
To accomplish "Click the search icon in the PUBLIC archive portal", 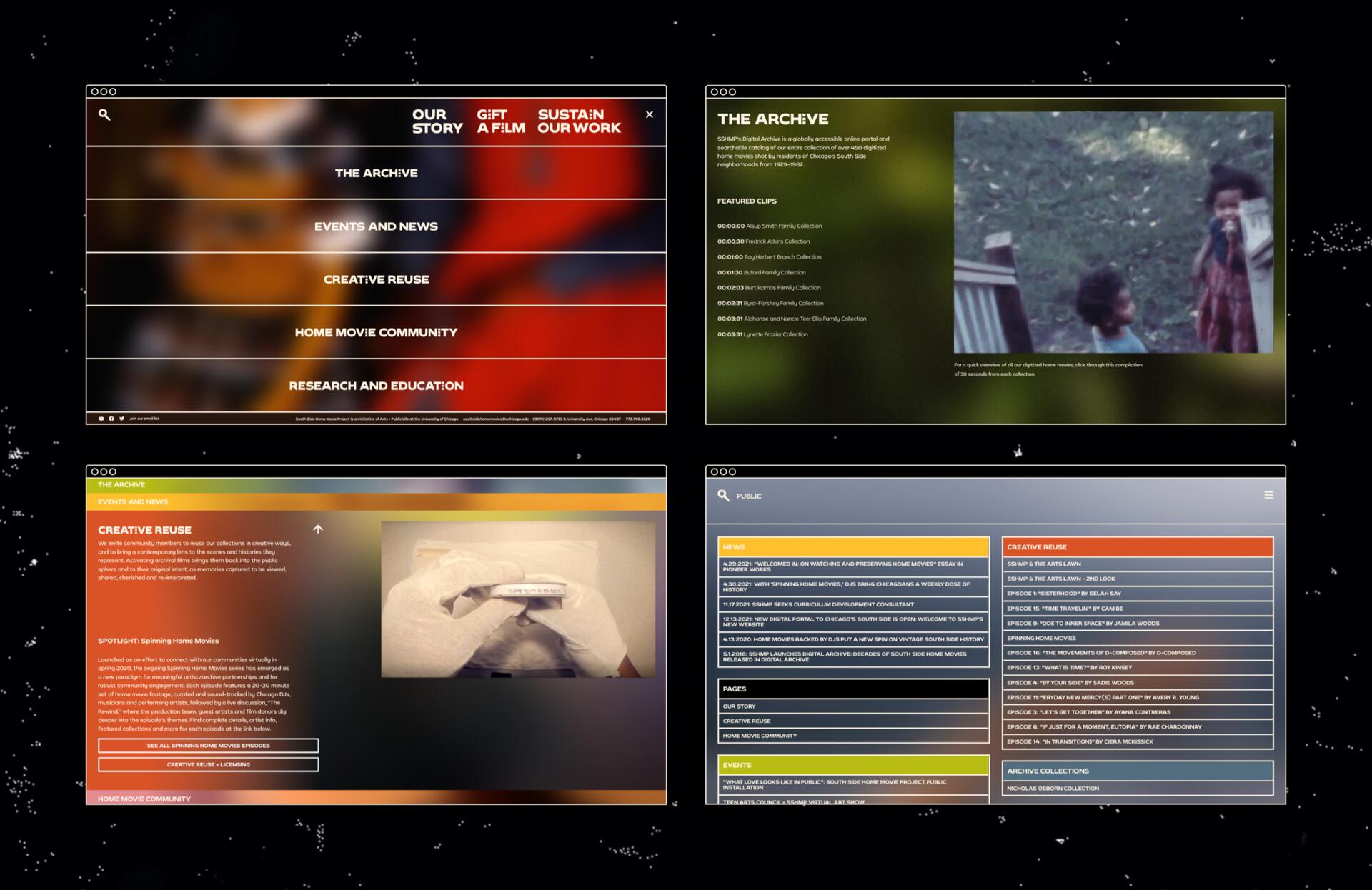I will tap(723, 495).
